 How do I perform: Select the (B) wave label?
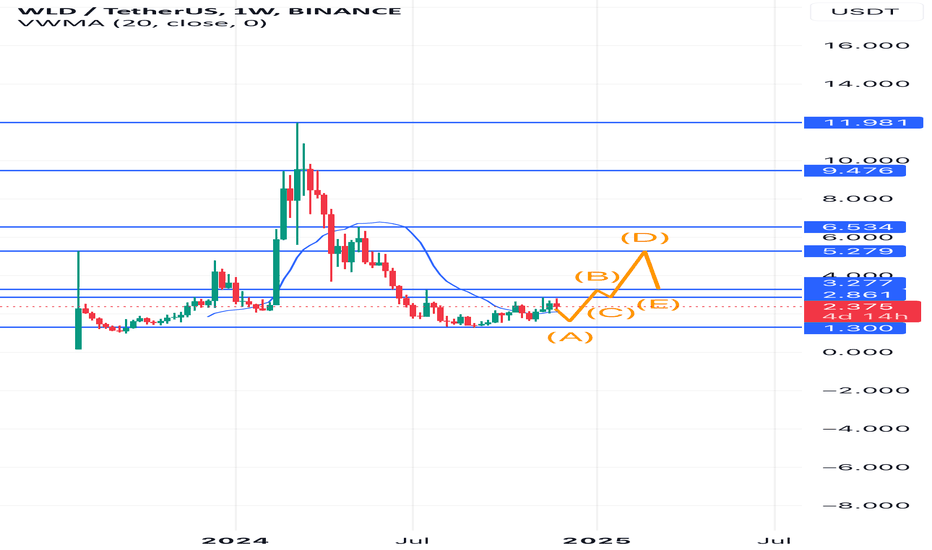(597, 276)
